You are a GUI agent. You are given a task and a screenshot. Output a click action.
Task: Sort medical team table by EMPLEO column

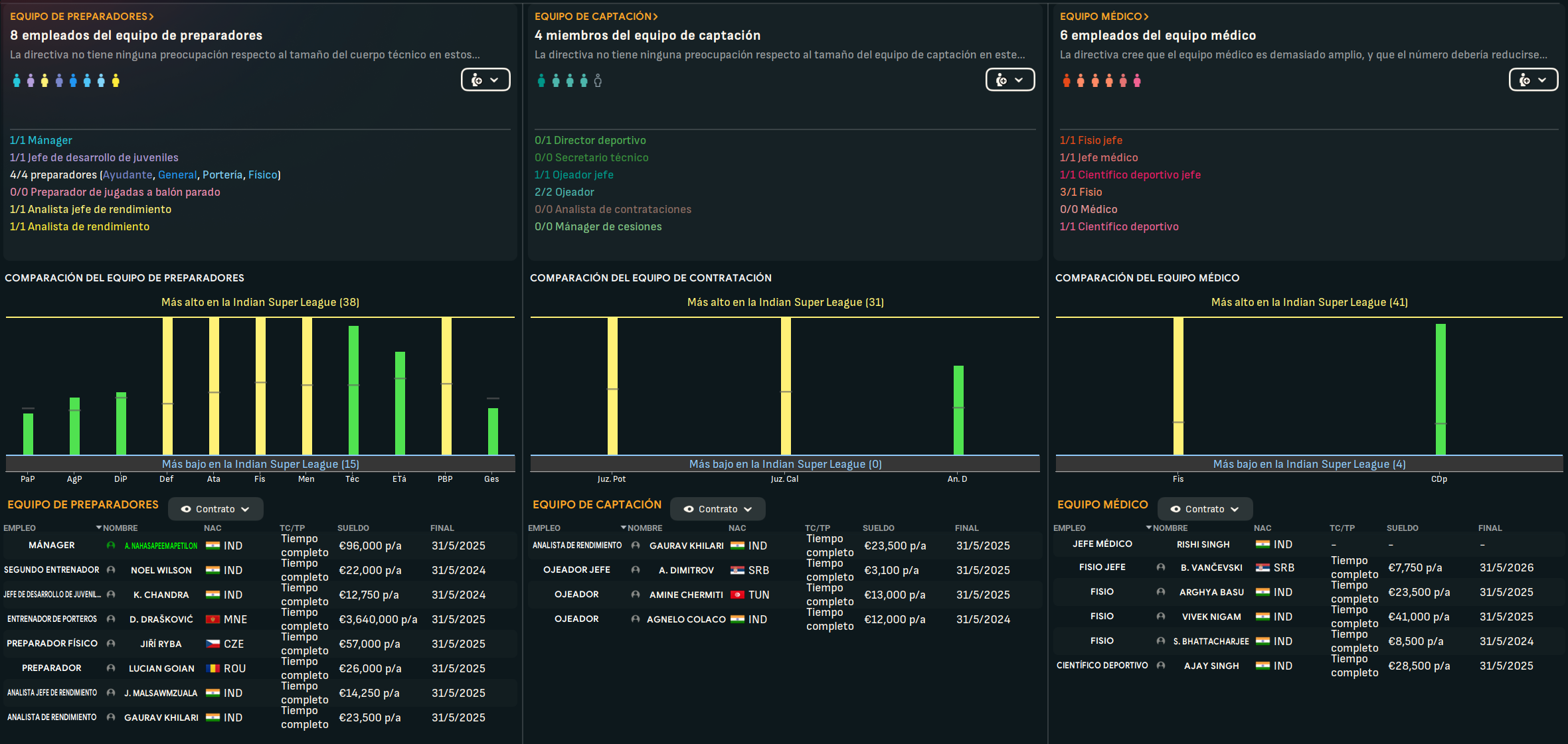(x=1069, y=528)
